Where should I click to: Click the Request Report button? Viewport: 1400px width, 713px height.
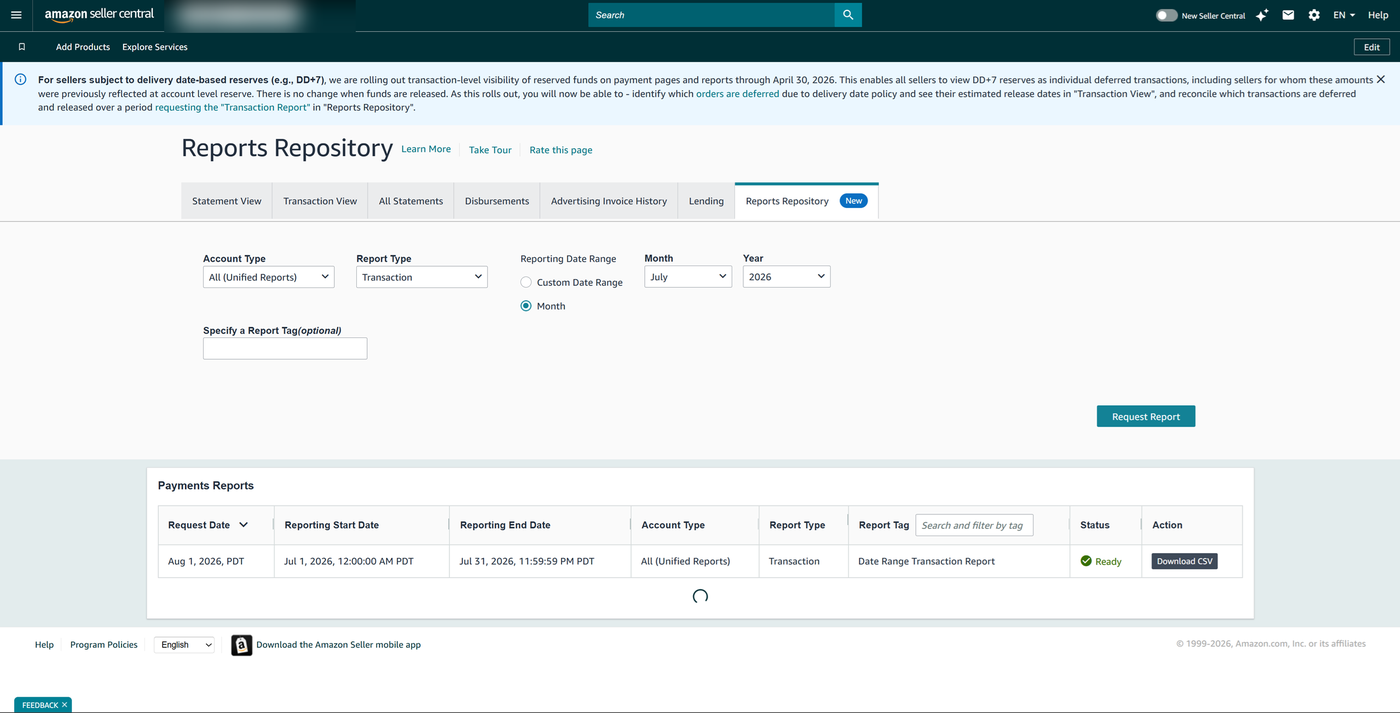[x=1146, y=416]
